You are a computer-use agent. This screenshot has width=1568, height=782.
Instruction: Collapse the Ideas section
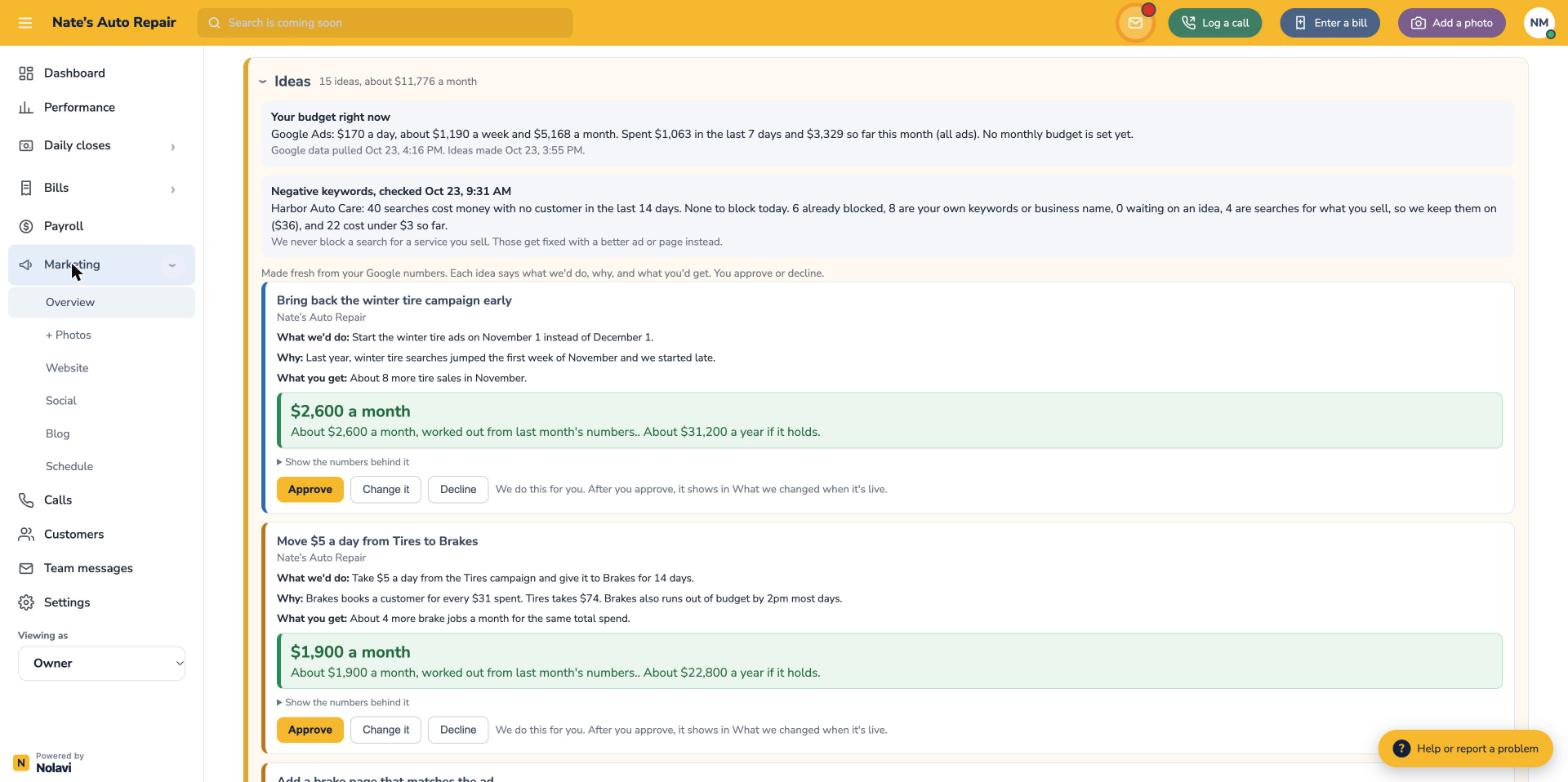tap(262, 82)
